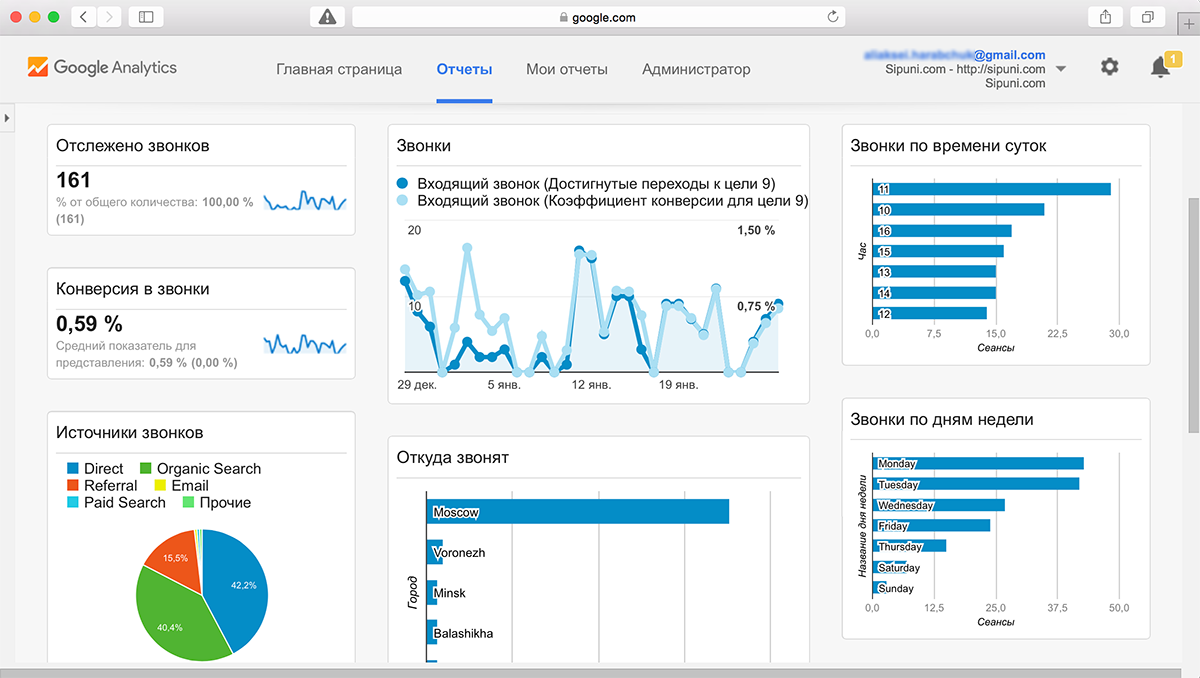Click the Moscow bar in Откуда звонят
Image resolution: width=1200 pixels, height=678 pixels.
(578, 512)
